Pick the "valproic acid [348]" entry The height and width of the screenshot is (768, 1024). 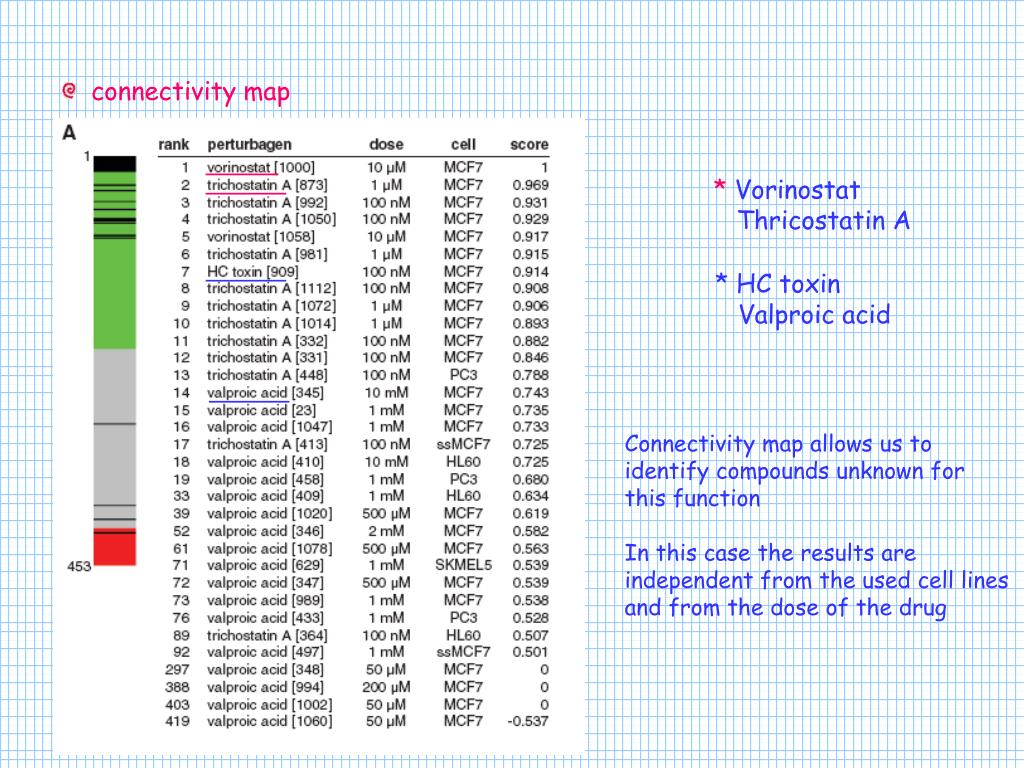pos(265,670)
